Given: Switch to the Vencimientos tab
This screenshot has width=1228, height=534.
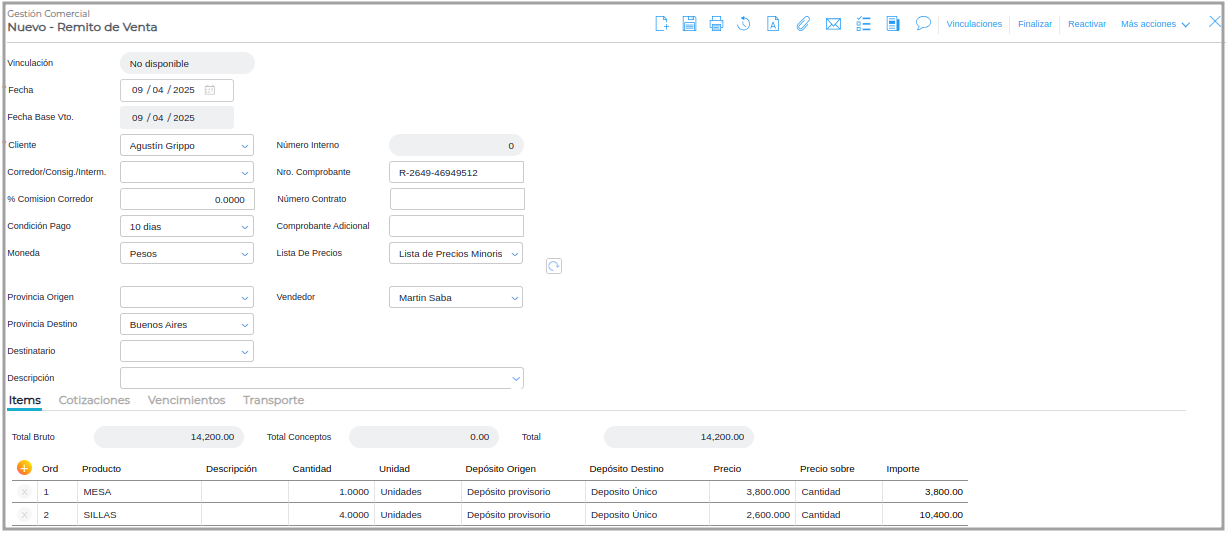Looking at the screenshot, I should pos(186,400).
